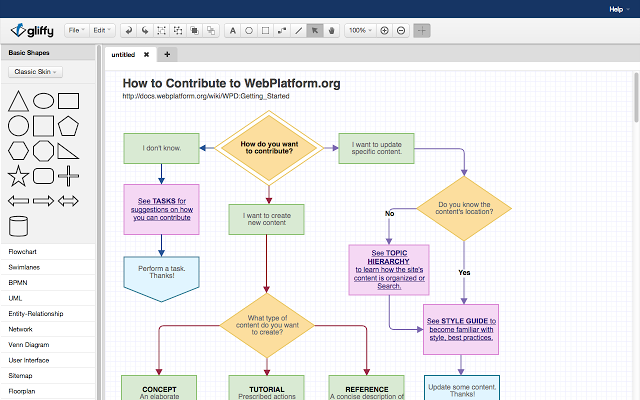Select the Line drawing tool
The width and height of the screenshot is (640, 400).
[299, 31]
